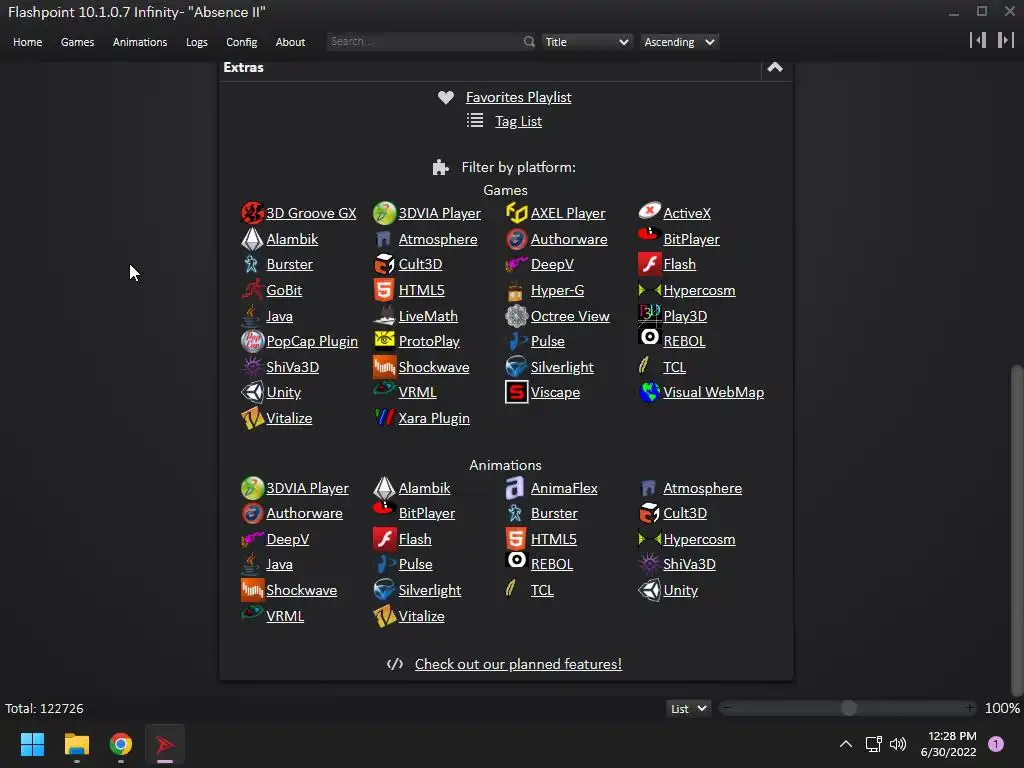
Task: Open the Logs tab
Action: click(x=197, y=42)
